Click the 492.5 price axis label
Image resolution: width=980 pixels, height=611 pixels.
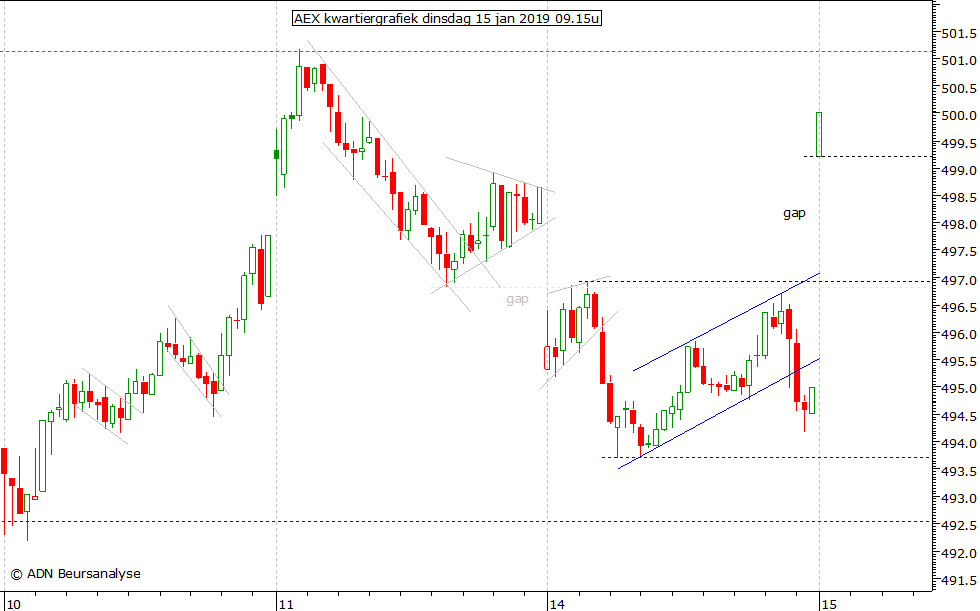959,526
